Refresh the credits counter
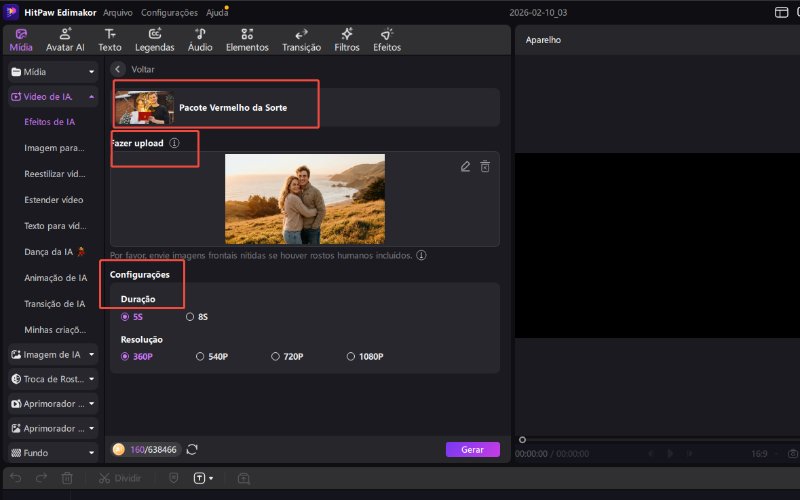 click(x=192, y=449)
